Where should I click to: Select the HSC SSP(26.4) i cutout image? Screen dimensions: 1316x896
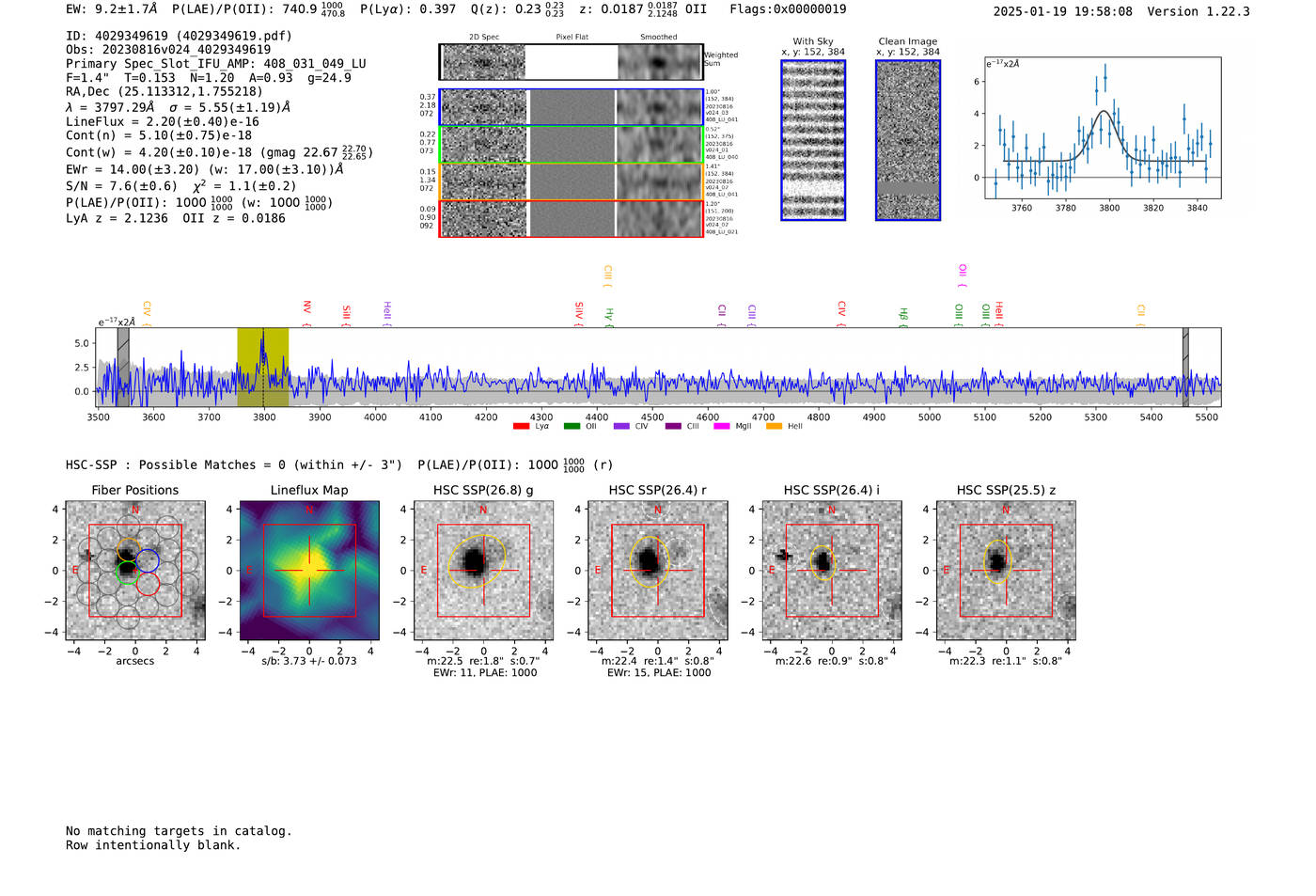[x=832, y=571]
